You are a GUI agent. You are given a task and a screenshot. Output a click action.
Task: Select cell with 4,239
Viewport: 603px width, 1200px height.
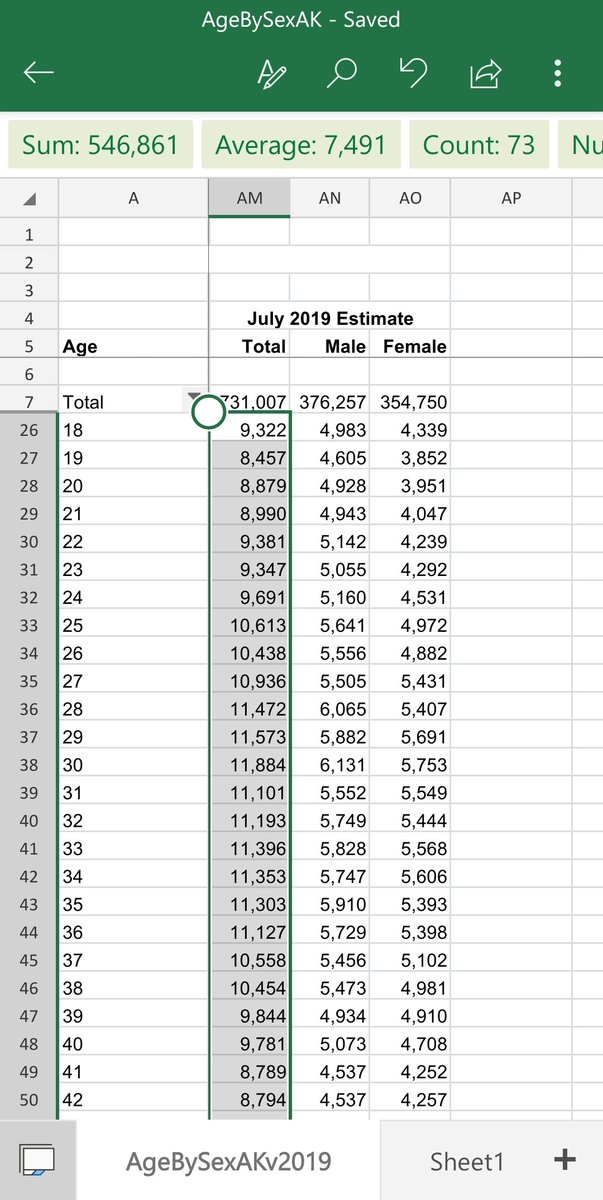(x=410, y=542)
